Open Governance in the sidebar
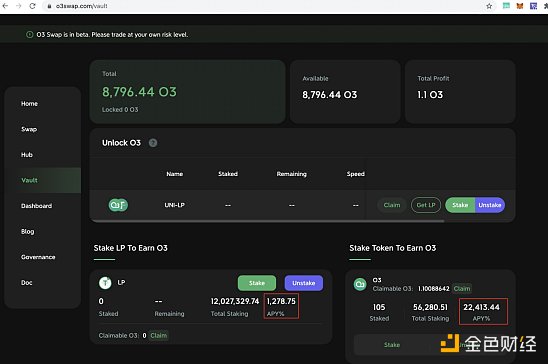Viewport: 548px width, 364px height. tap(38, 257)
